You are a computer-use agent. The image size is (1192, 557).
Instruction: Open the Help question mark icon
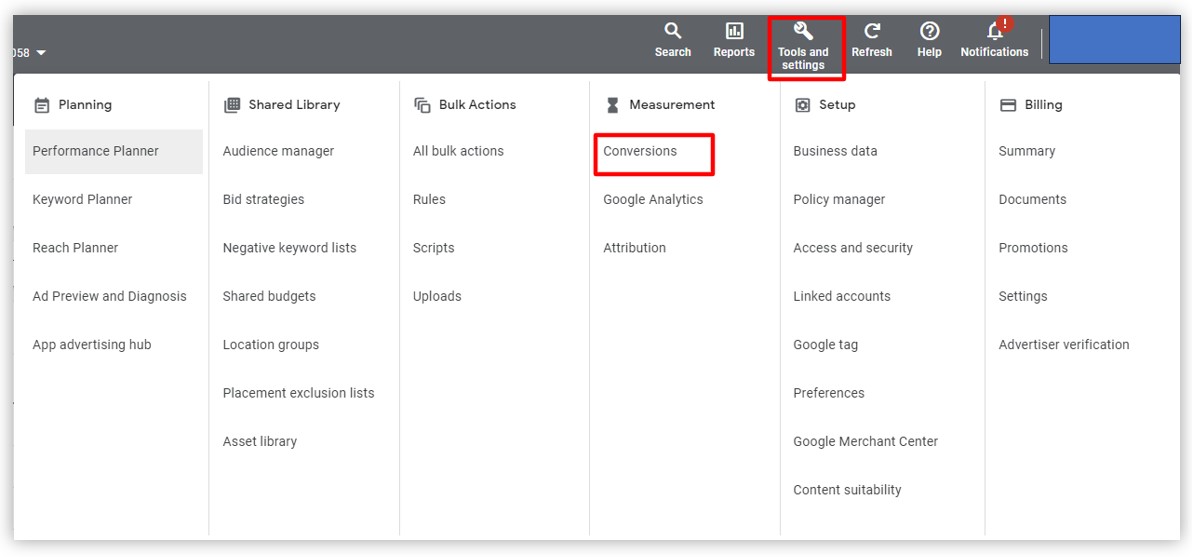point(929,31)
